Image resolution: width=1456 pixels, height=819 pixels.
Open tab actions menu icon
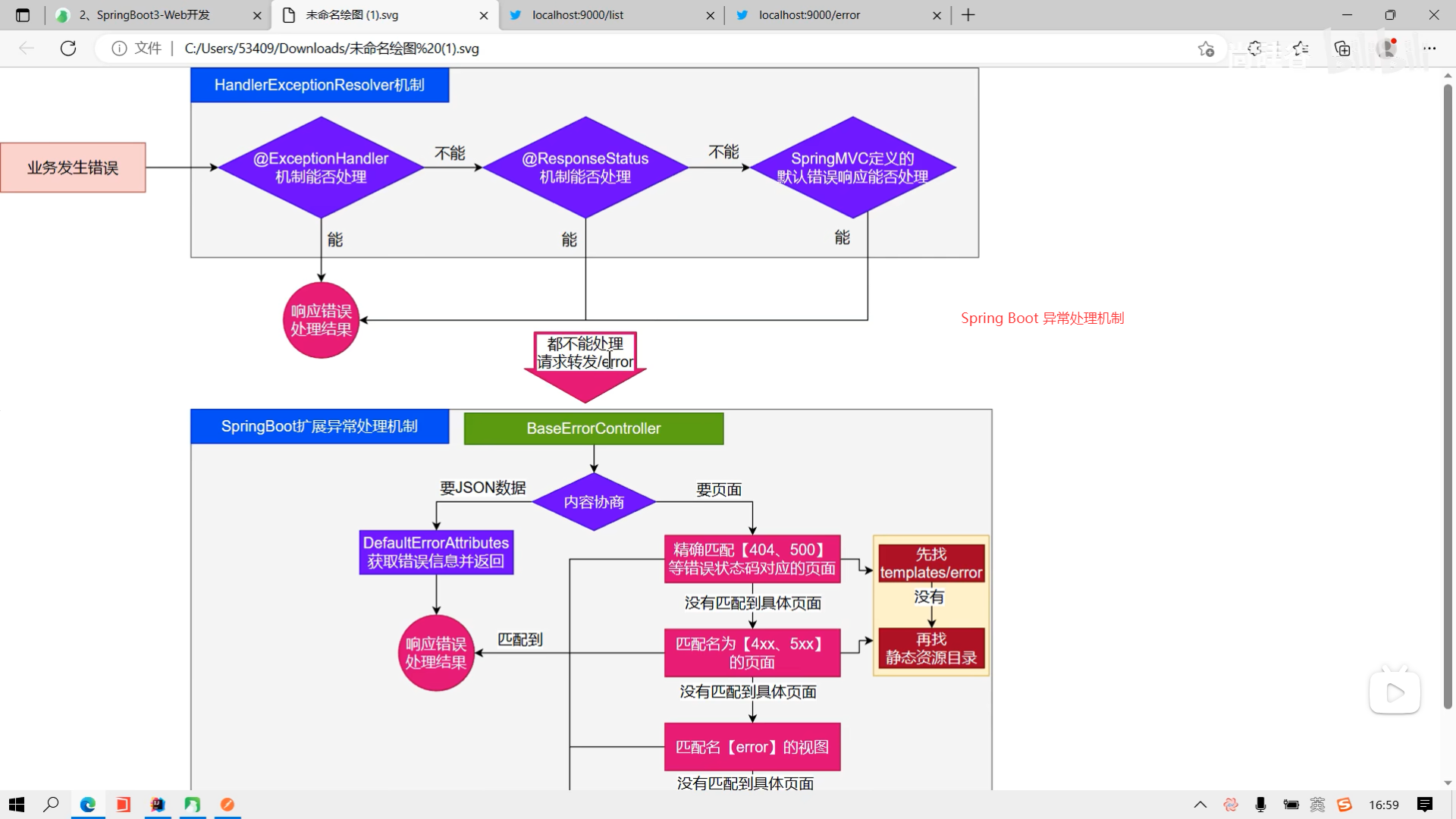coord(23,15)
